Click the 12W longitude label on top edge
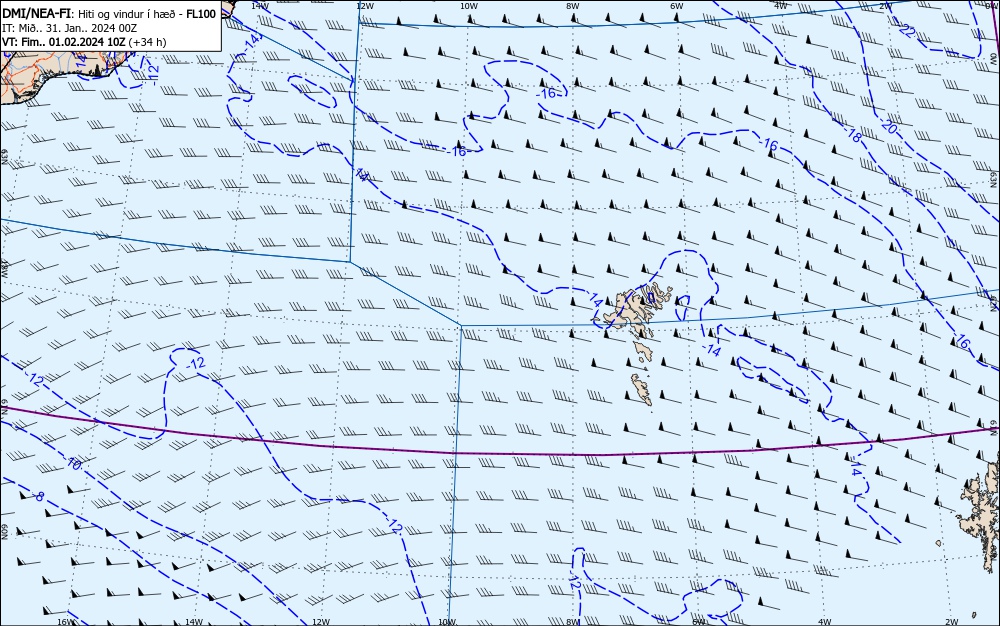1000x626 pixels. pyautogui.click(x=364, y=6)
